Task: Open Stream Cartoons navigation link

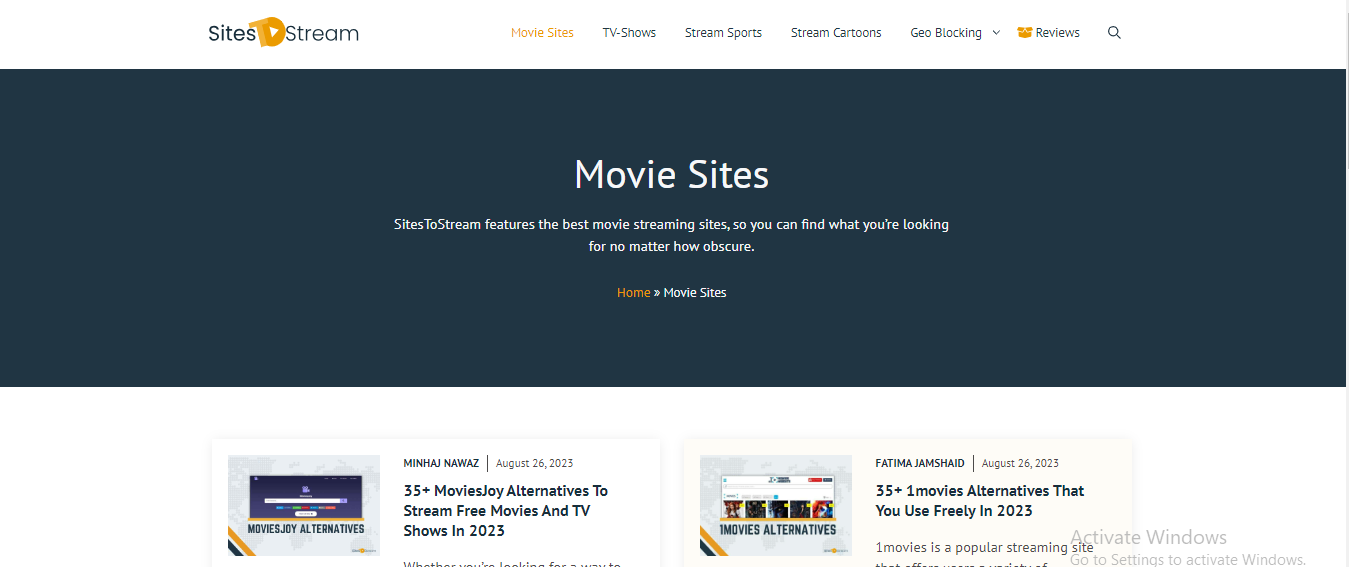Action: pos(836,33)
